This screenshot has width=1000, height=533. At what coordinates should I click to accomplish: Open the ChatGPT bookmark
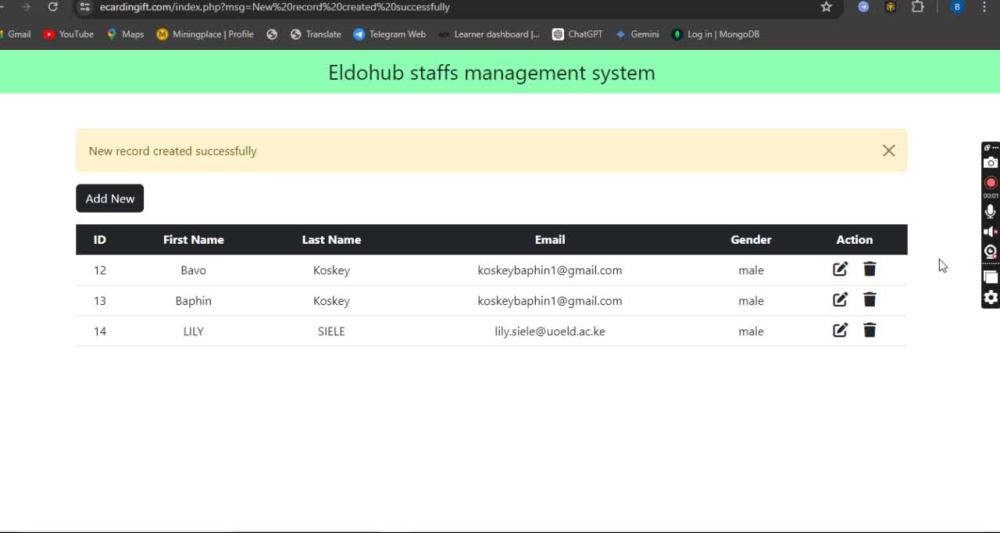577,34
